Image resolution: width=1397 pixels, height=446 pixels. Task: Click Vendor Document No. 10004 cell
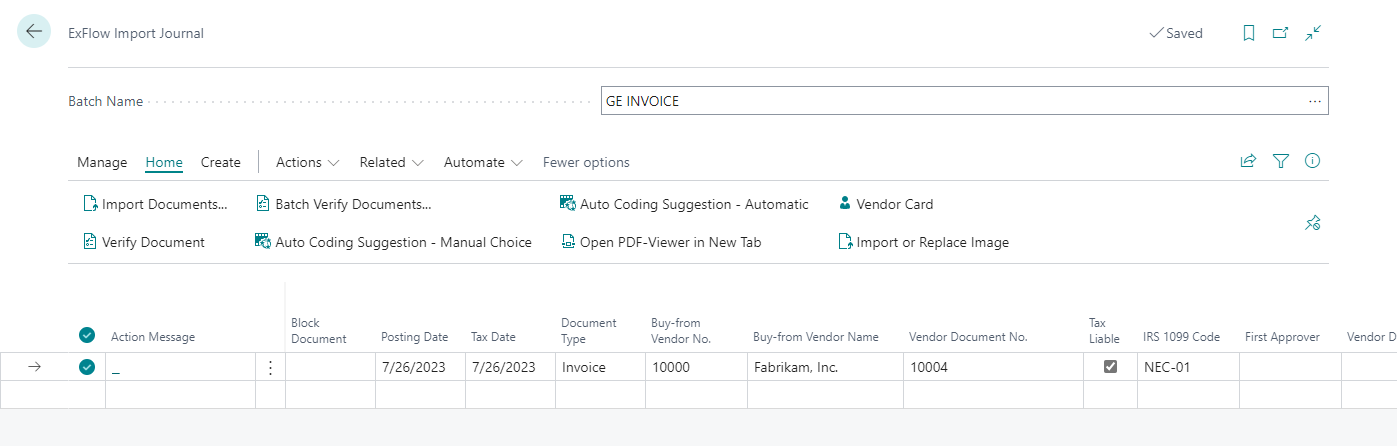(993, 367)
